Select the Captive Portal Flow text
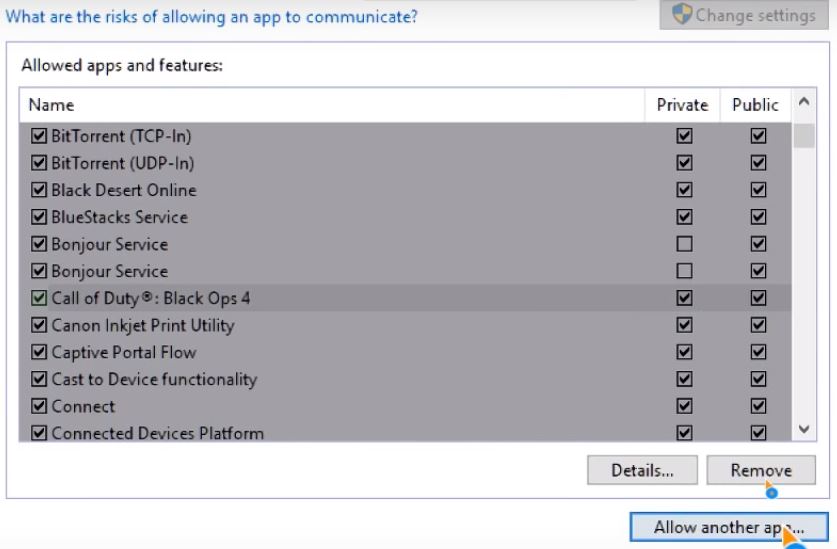 click(x=124, y=352)
